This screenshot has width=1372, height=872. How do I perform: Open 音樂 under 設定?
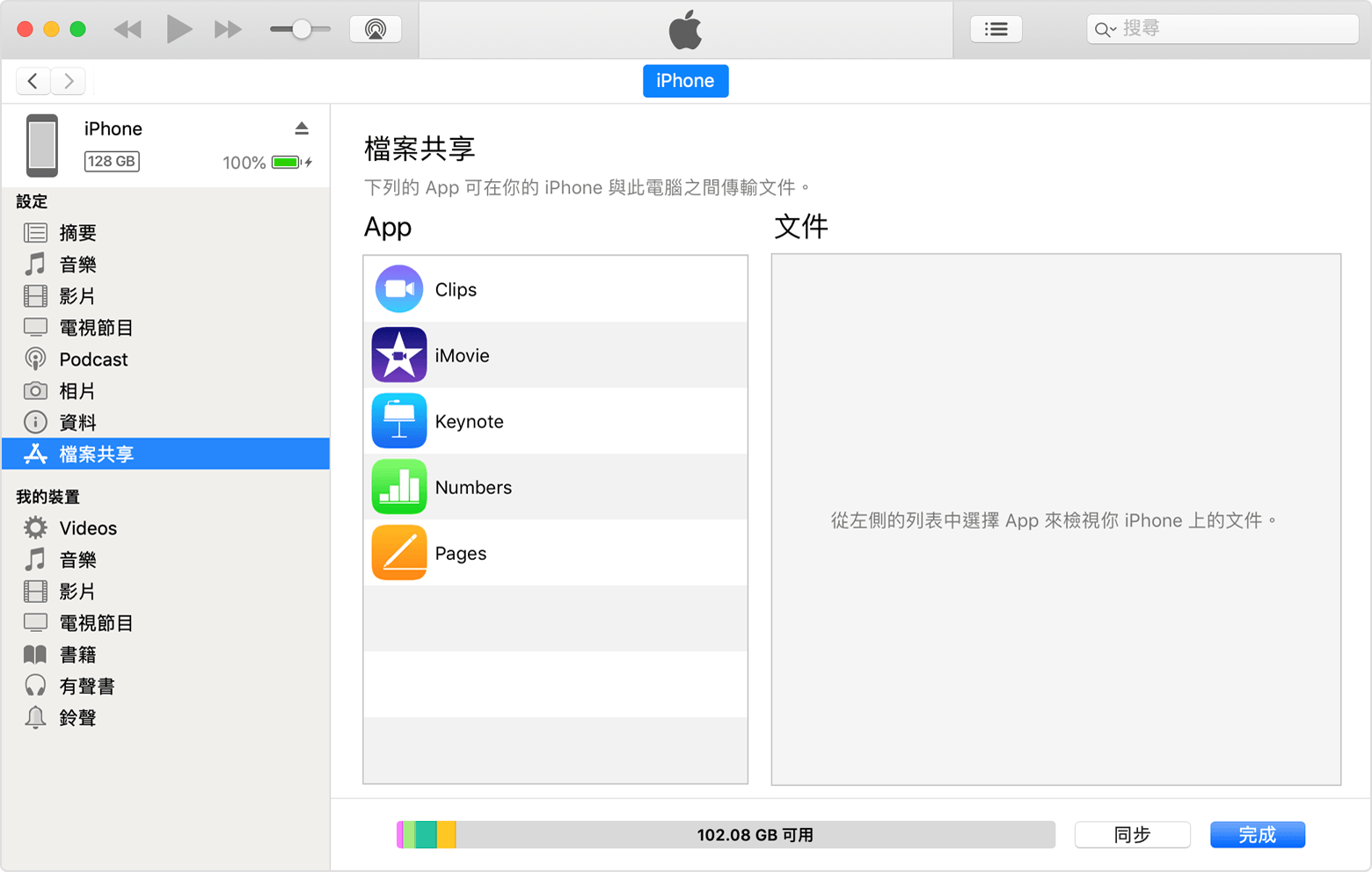click(165, 265)
